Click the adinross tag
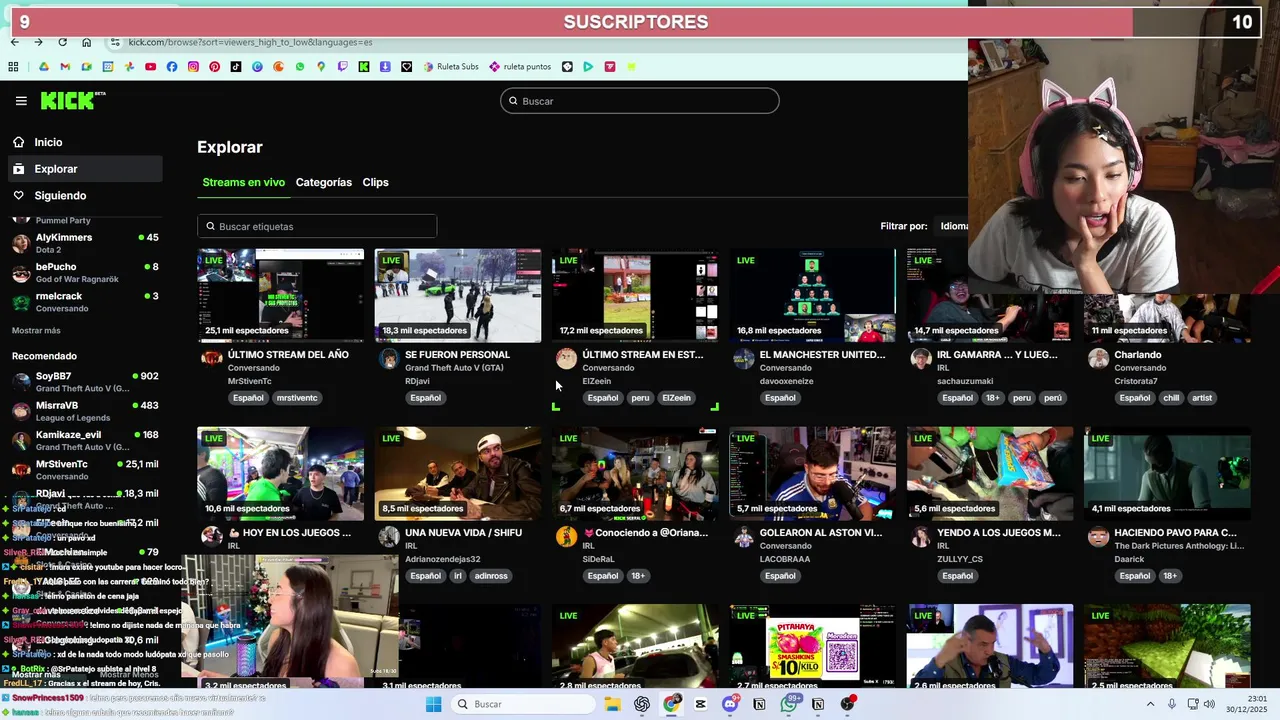 tap(491, 576)
